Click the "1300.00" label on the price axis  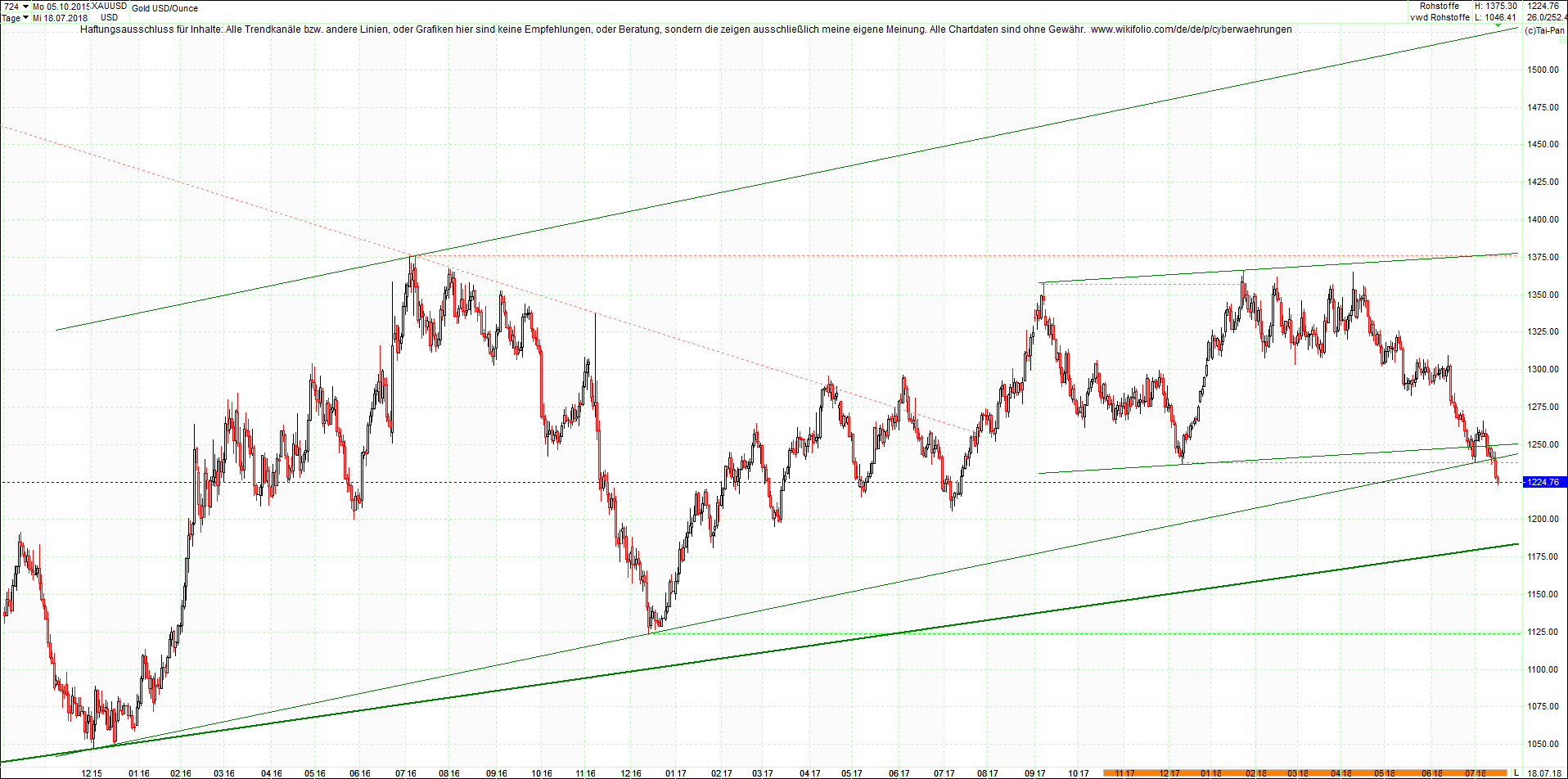[1545, 369]
